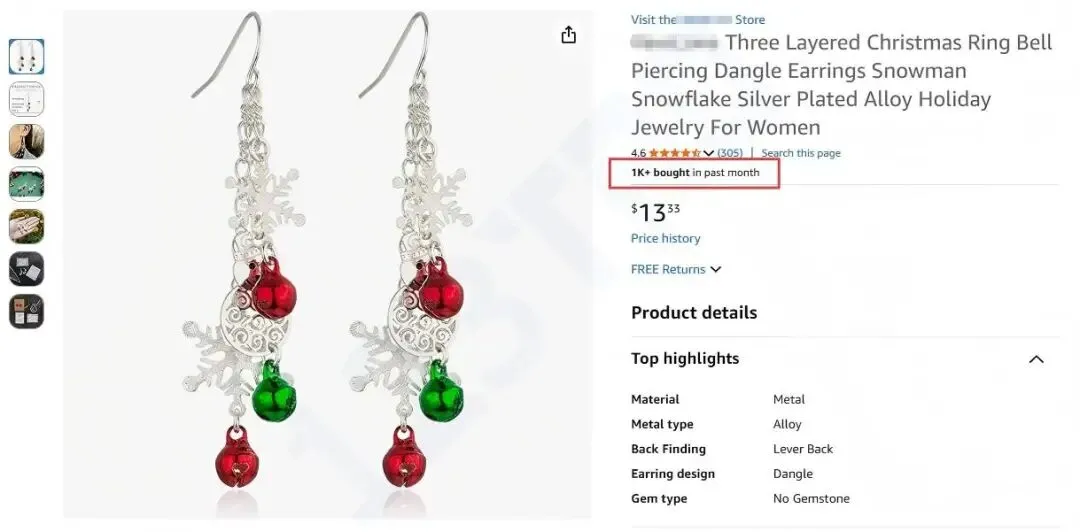Expand the rating dropdown chevron
1080x532 pixels.
point(709,153)
